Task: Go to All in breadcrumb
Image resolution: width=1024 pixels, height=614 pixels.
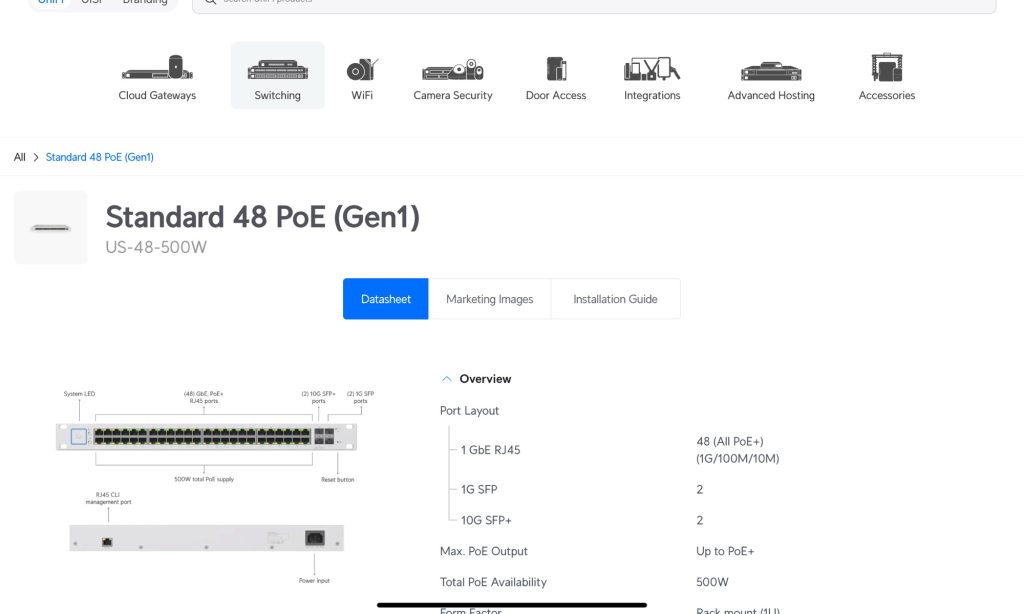Action: click(20, 157)
